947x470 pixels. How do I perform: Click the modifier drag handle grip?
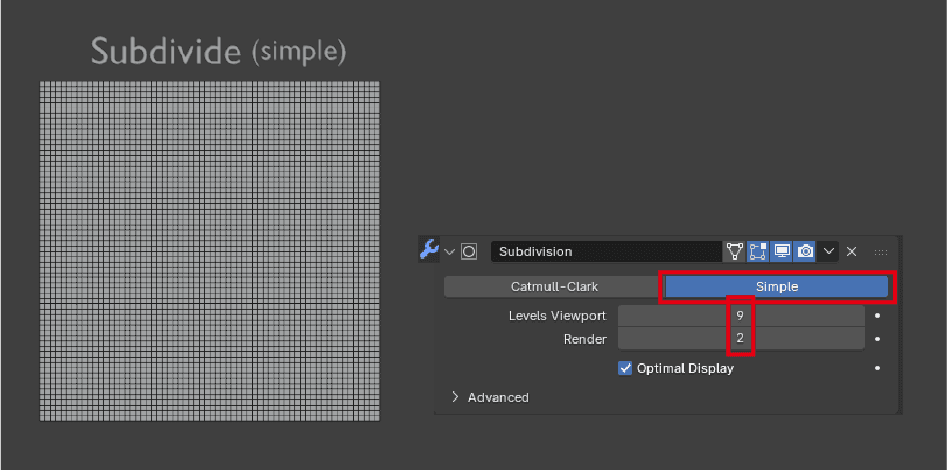tap(881, 251)
